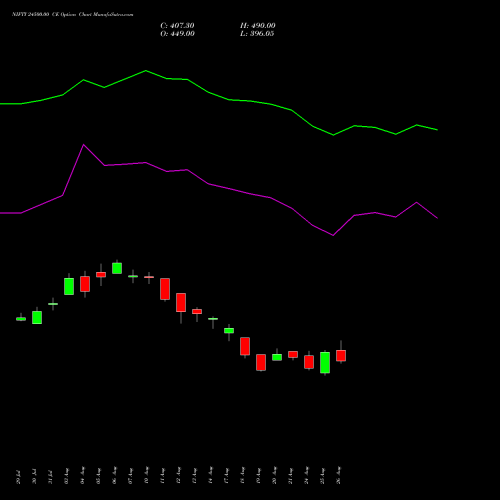Click the 29 Jul date label
The height and width of the screenshot is (500, 500).
click(18, 477)
